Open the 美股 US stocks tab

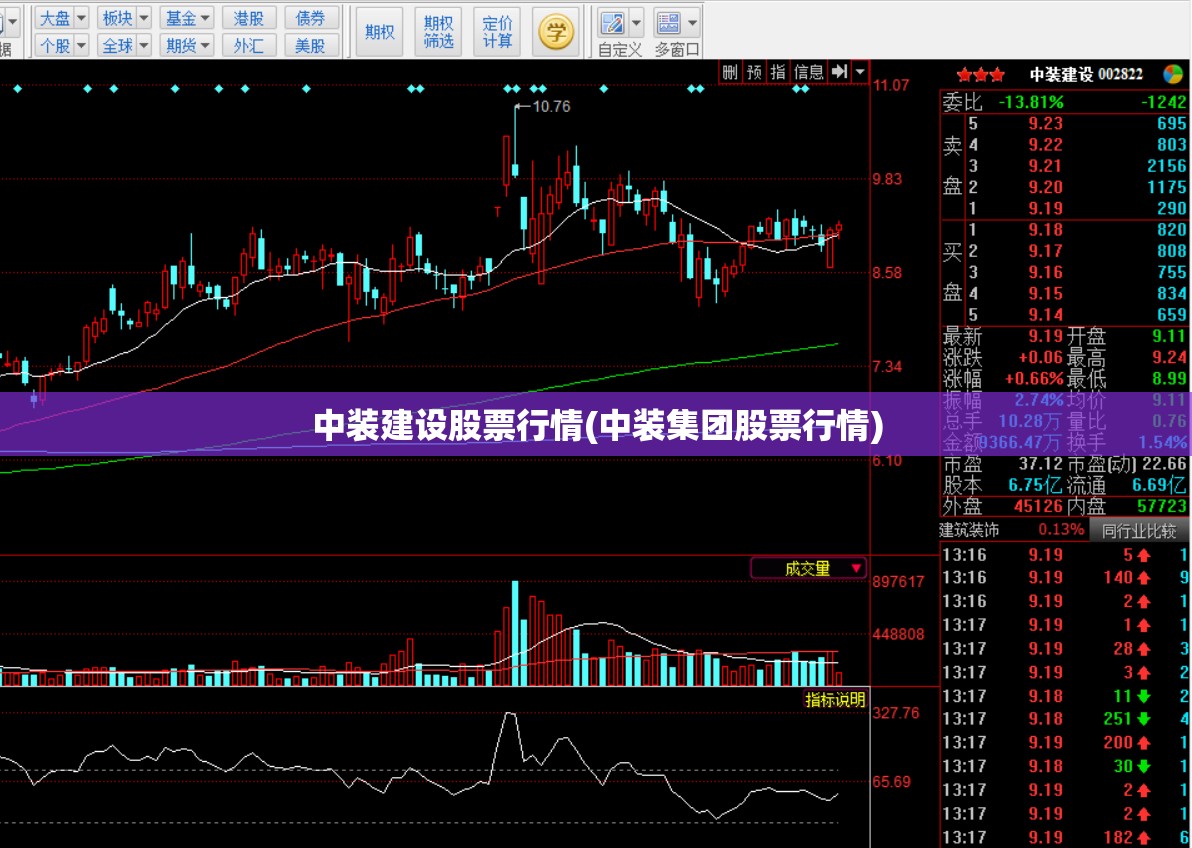[x=310, y=46]
